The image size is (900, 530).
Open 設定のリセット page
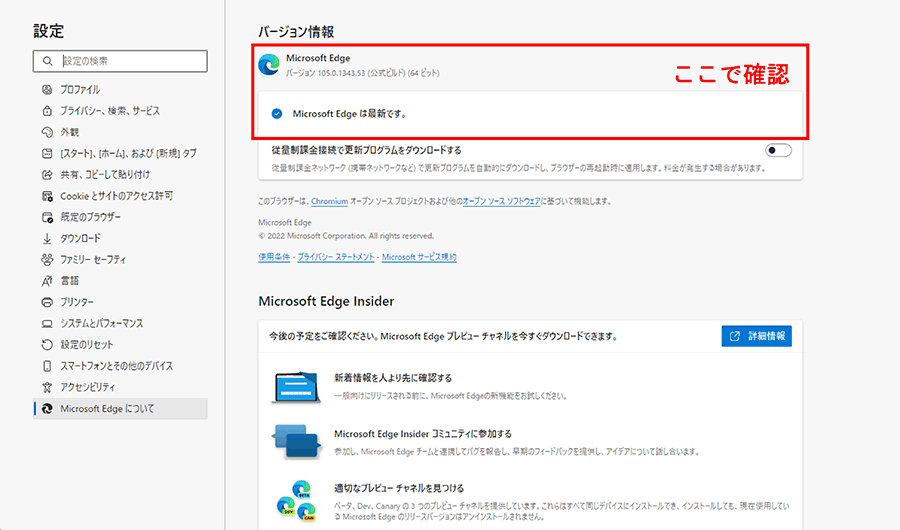[x=87, y=345]
